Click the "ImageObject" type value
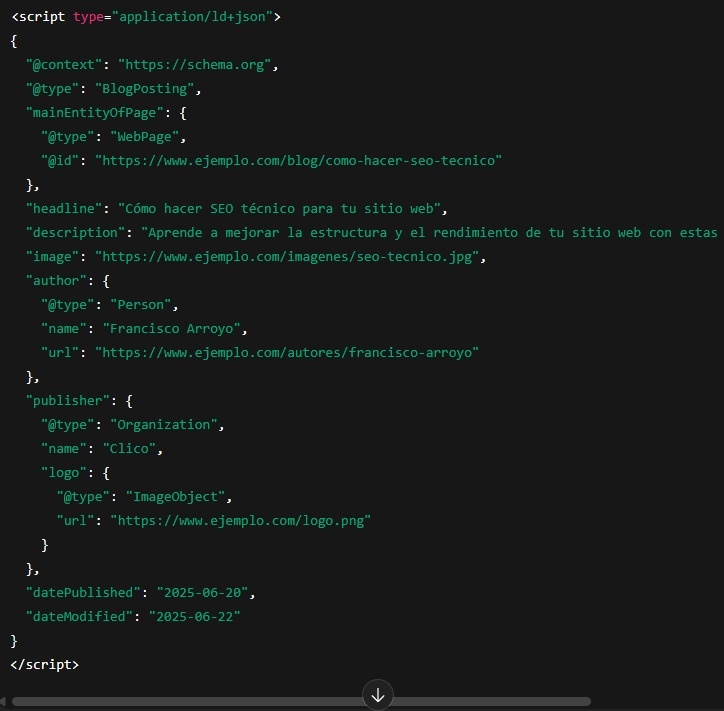This screenshot has width=724, height=711. click(175, 497)
